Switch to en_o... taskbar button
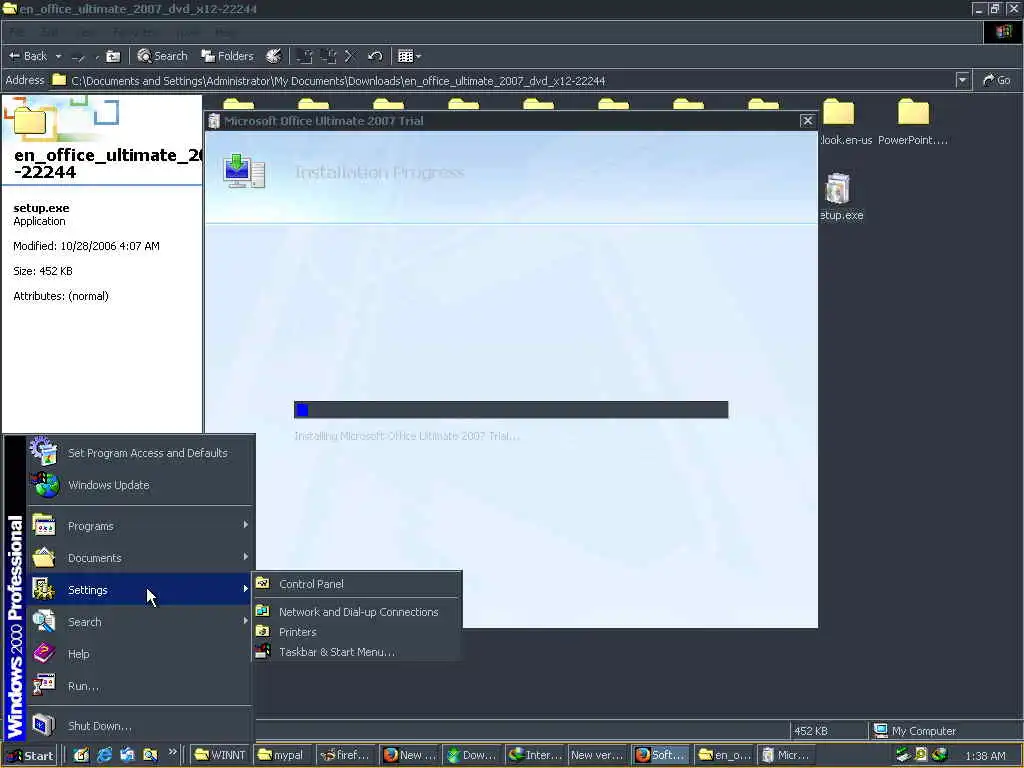 pos(724,755)
